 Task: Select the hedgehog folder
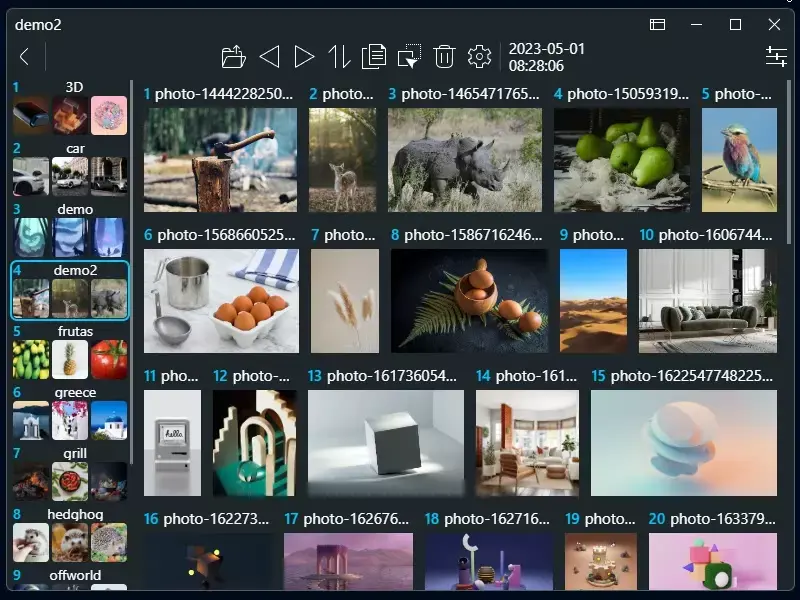(70, 535)
